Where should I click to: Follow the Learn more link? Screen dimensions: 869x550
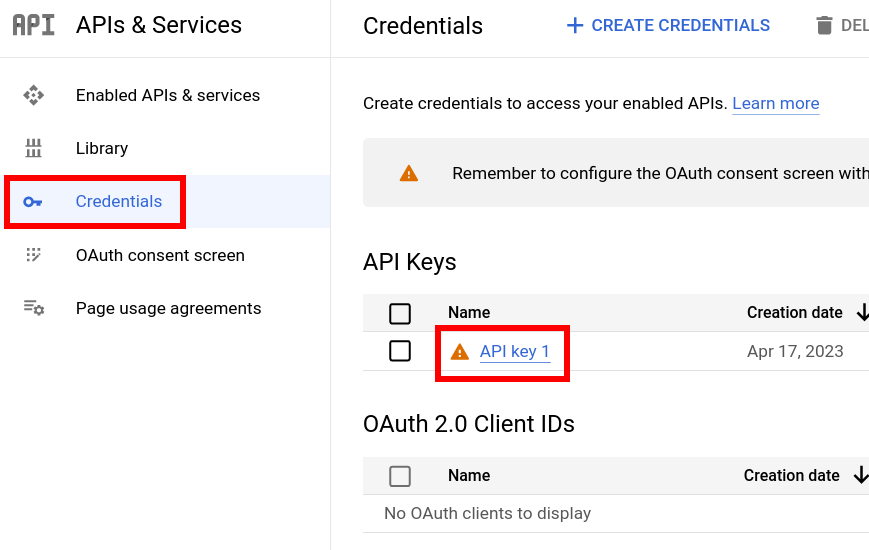pyautogui.click(x=776, y=104)
